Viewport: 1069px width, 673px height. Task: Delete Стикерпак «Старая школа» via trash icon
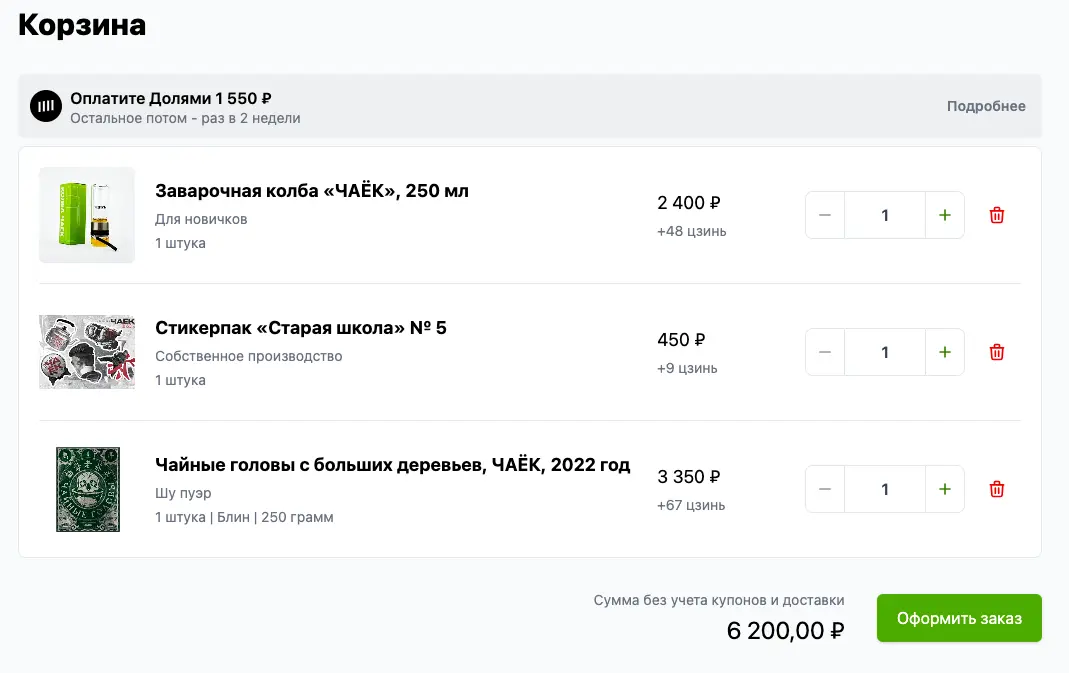pos(996,351)
